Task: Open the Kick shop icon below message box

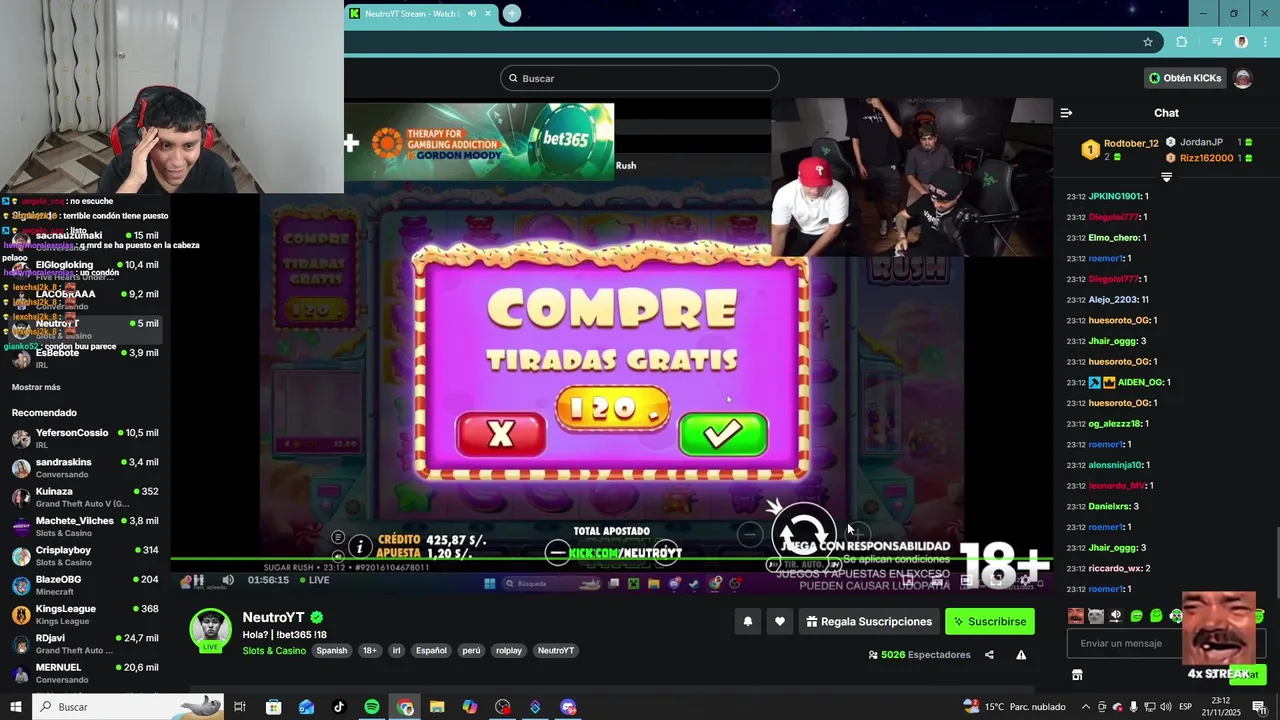Action: coord(1077,675)
